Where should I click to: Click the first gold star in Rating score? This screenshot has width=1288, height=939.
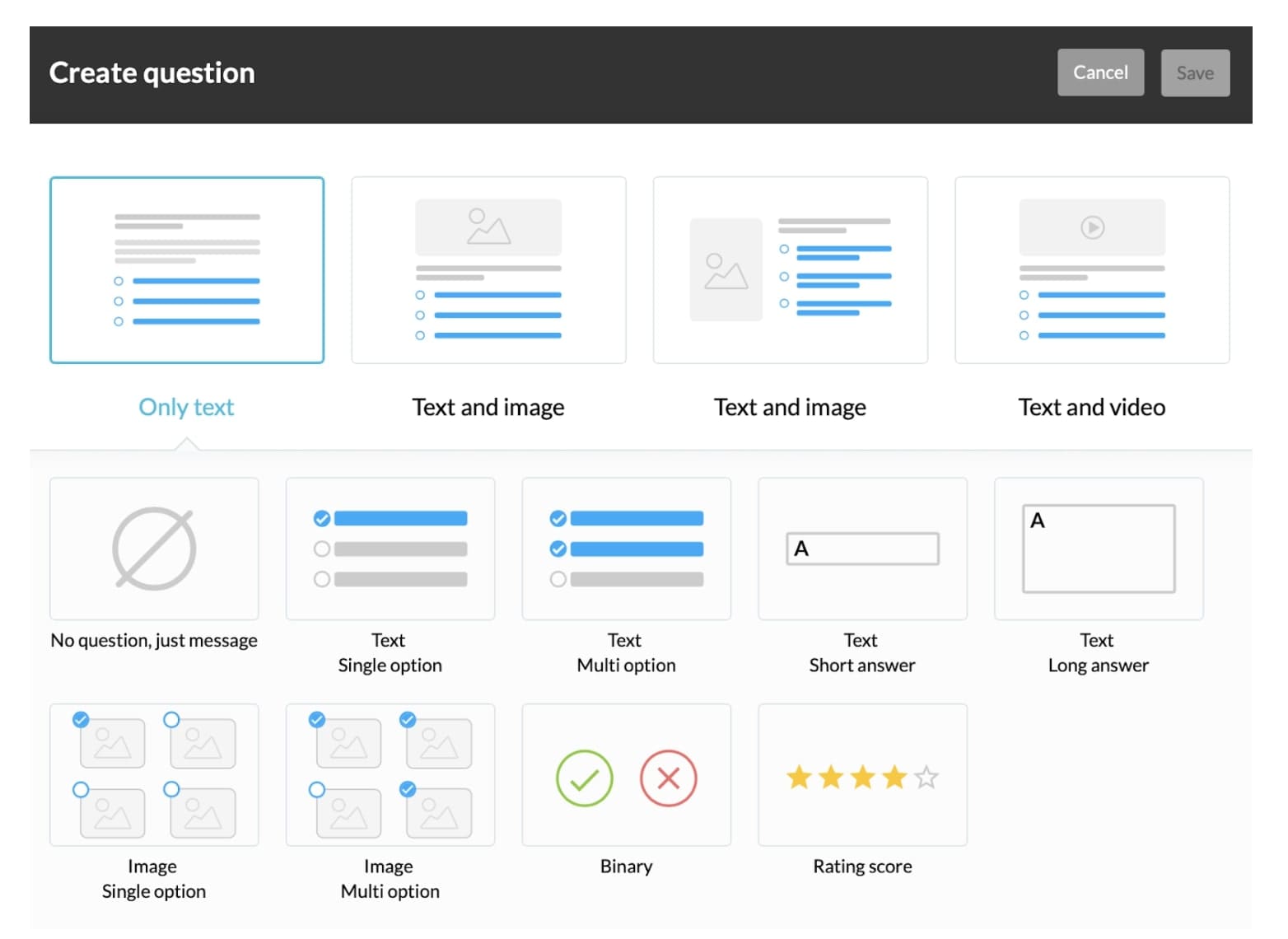pos(799,777)
